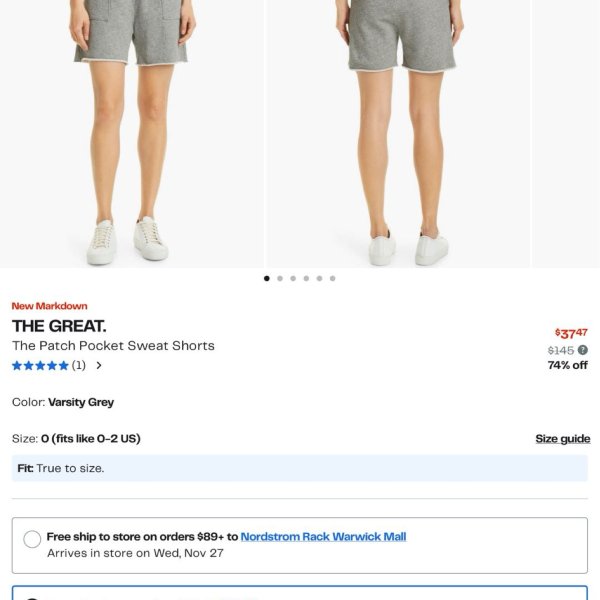Open the Size guide link
This screenshot has width=600, height=600.
pyautogui.click(x=562, y=439)
